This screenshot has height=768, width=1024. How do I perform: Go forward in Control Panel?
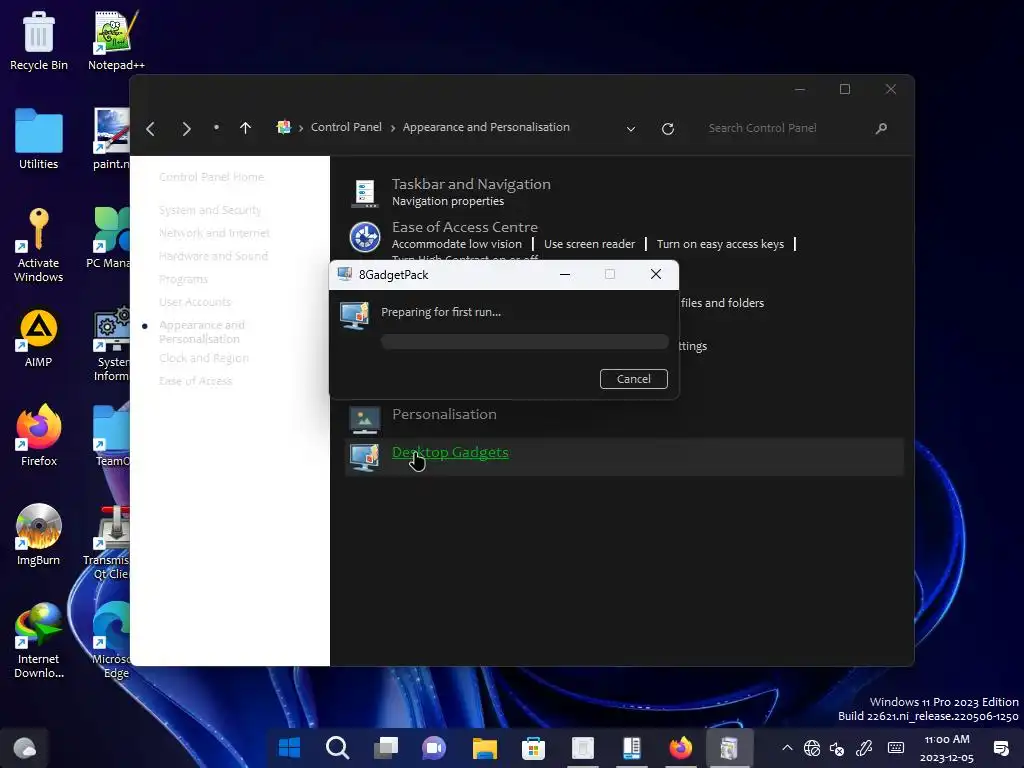click(x=186, y=129)
